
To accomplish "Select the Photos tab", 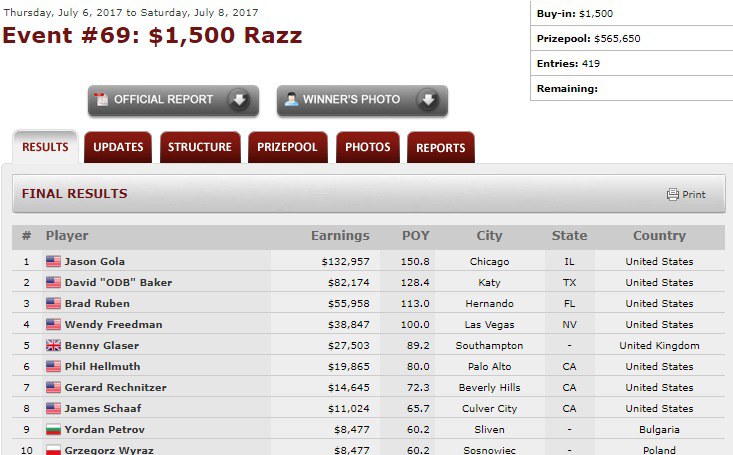I will 367,148.
